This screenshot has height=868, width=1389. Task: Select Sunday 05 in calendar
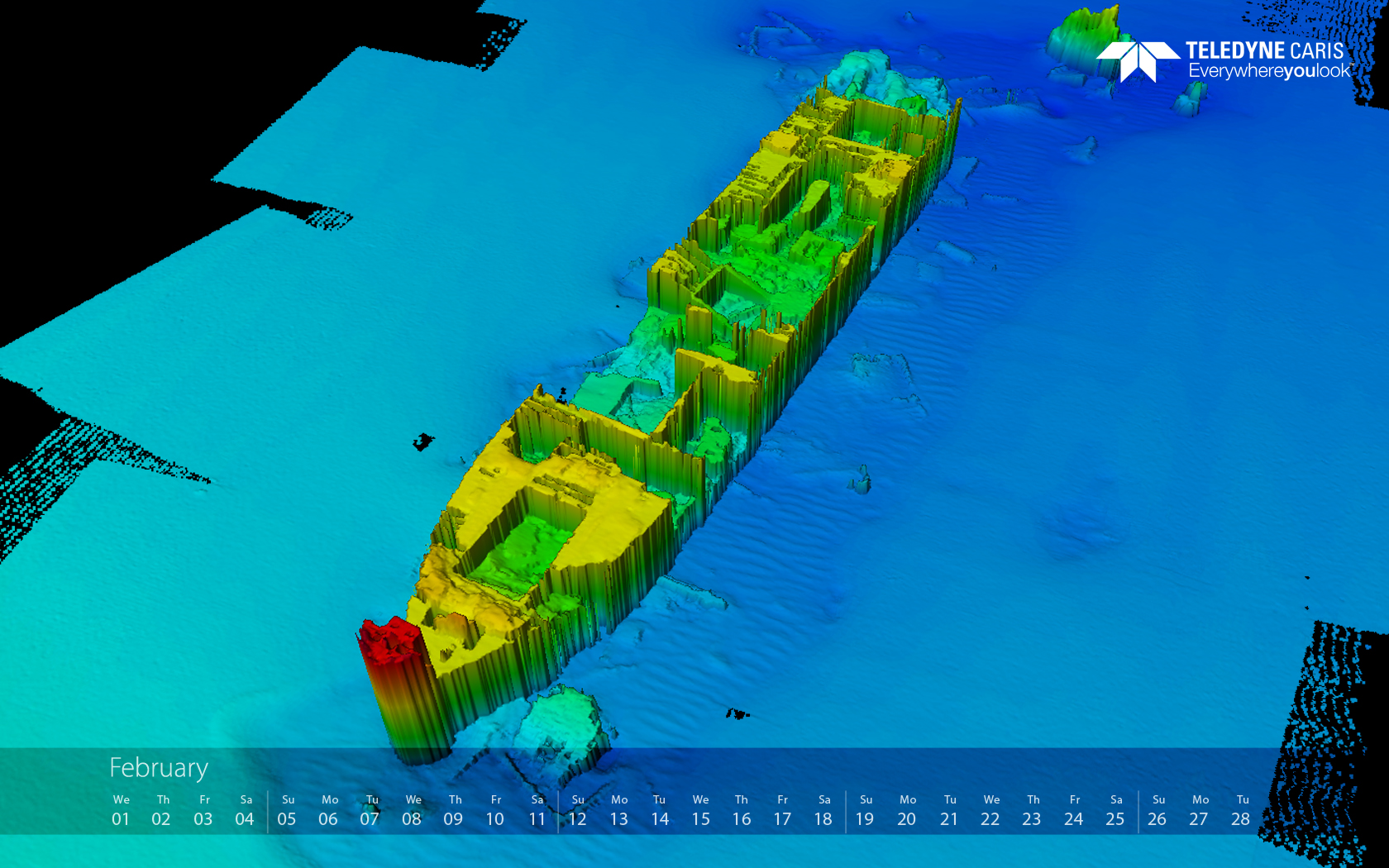pyautogui.click(x=287, y=811)
